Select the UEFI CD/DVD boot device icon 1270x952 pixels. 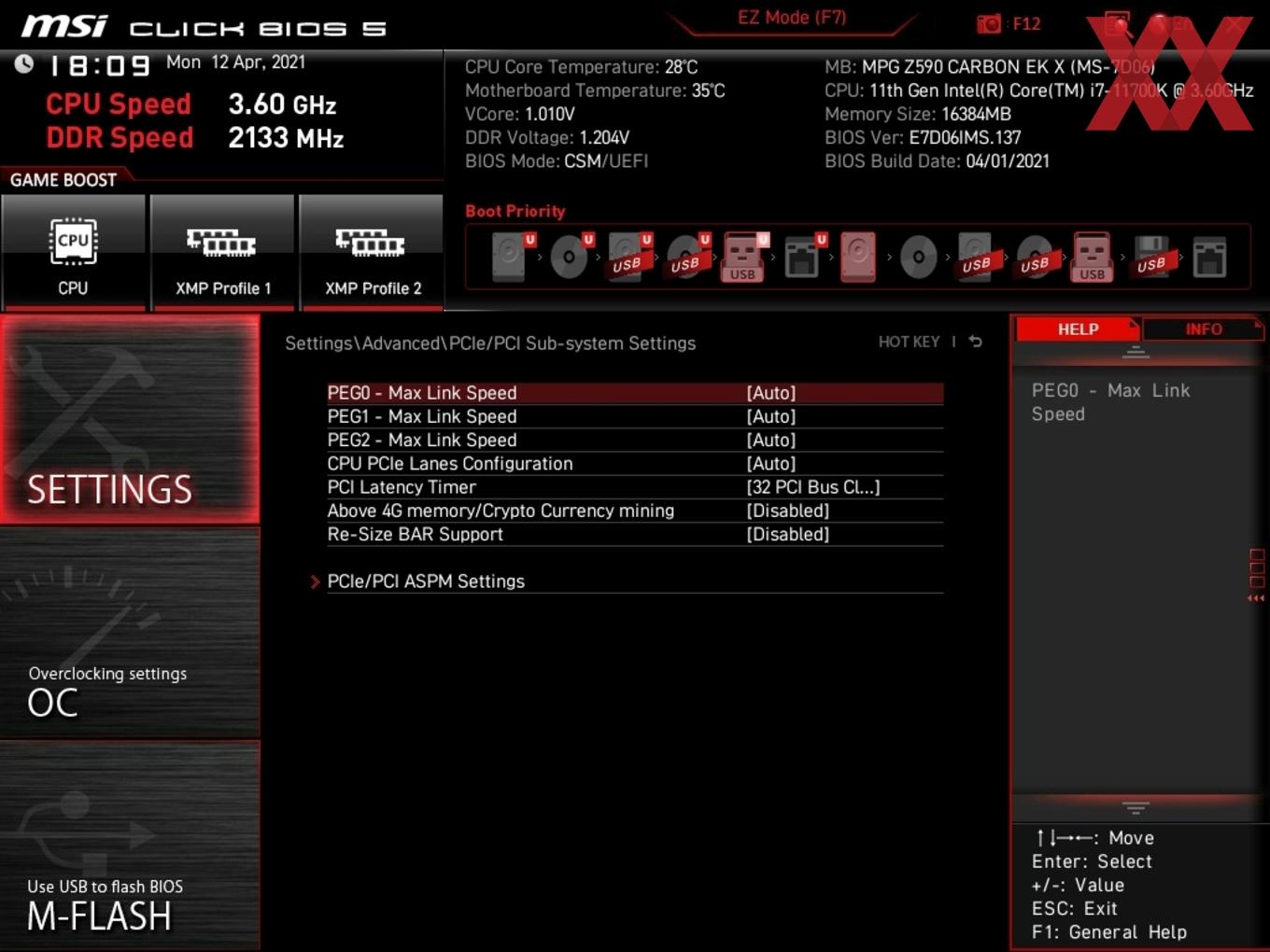coord(571,257)
